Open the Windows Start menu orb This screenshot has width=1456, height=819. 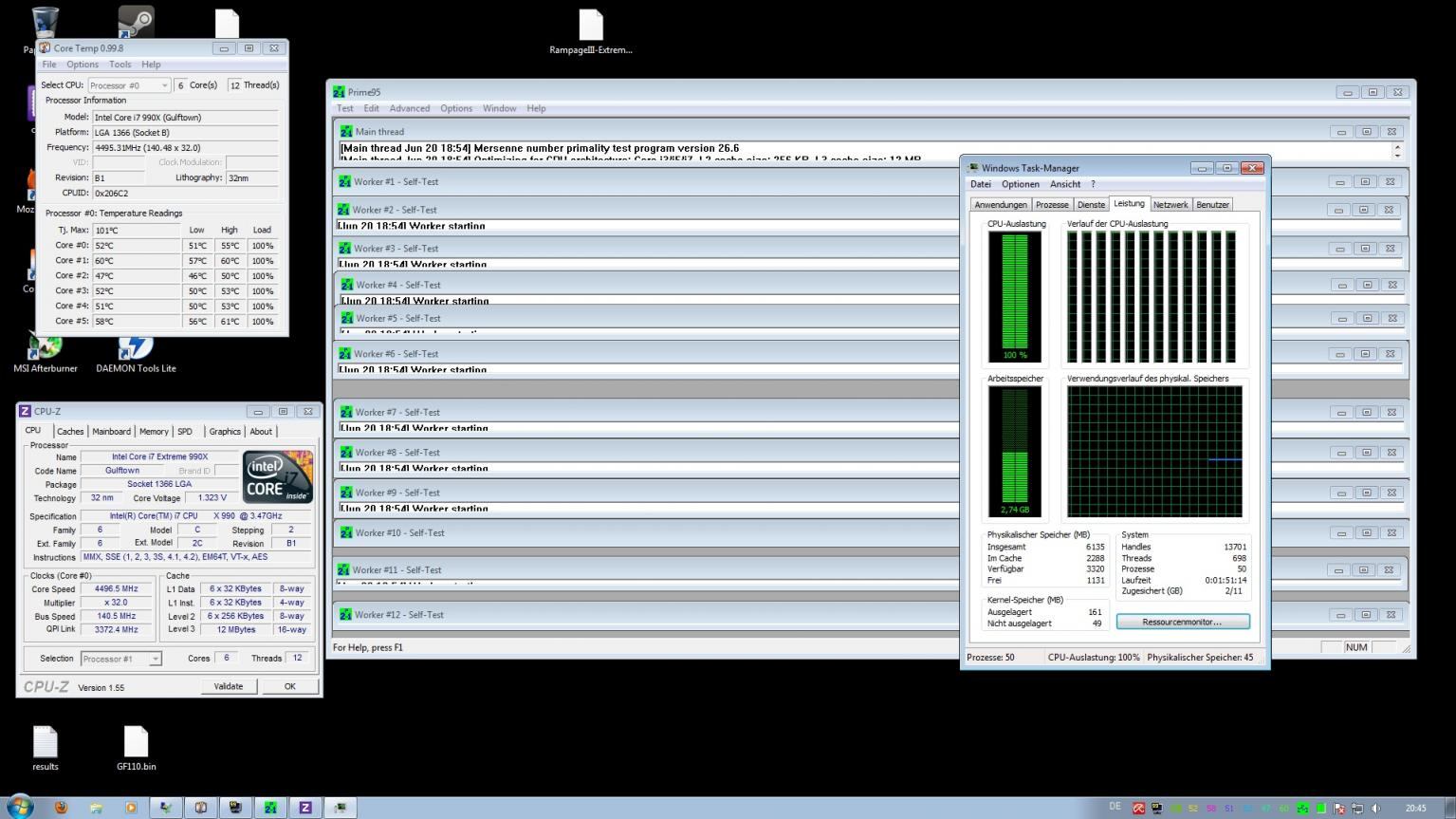18,807
